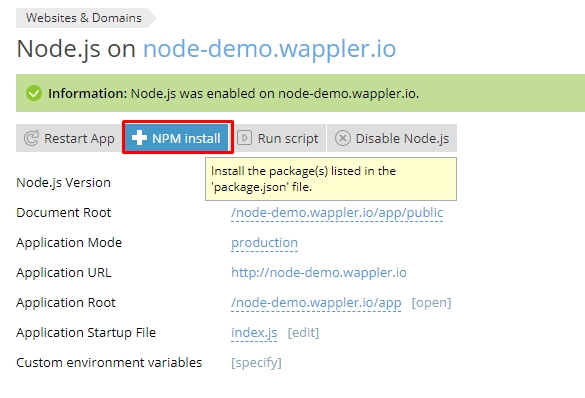The width and height of the screenshot is (585, 398).
Task: Click the [edit] link beside index.js
Action: [x=303, y=332]
